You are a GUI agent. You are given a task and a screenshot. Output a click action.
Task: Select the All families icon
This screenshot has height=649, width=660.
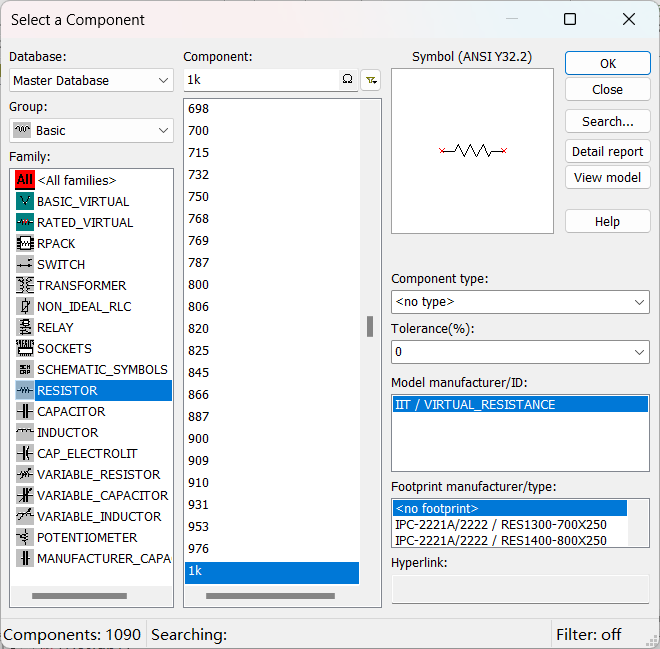(x=25, y=180)
